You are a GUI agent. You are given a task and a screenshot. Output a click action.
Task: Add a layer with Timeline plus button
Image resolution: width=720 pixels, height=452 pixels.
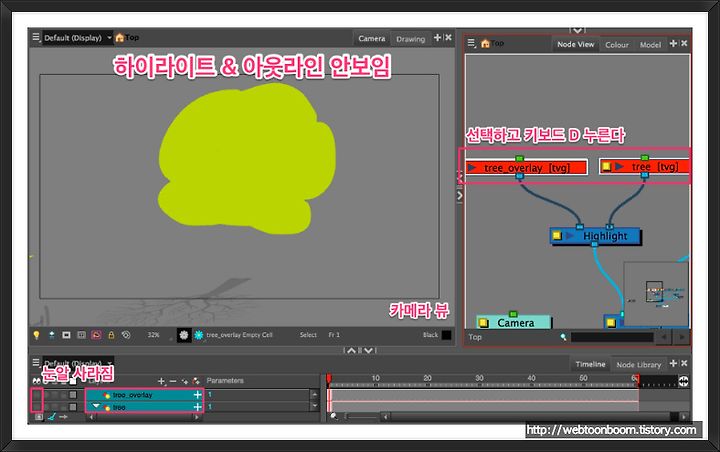coord(161,381)
